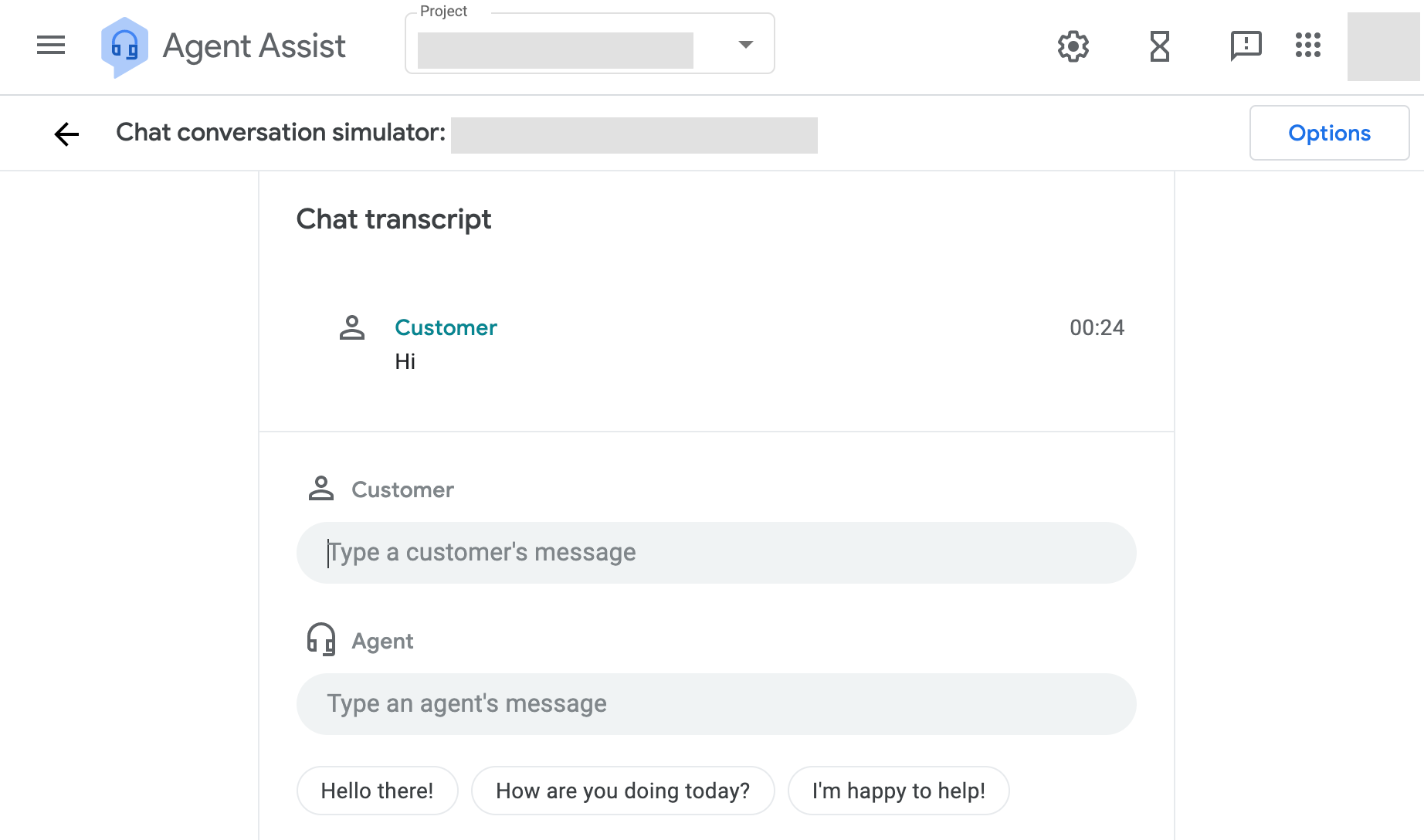Open the Project selector field
Screen dimensions: 1424x840
[556, 49]
